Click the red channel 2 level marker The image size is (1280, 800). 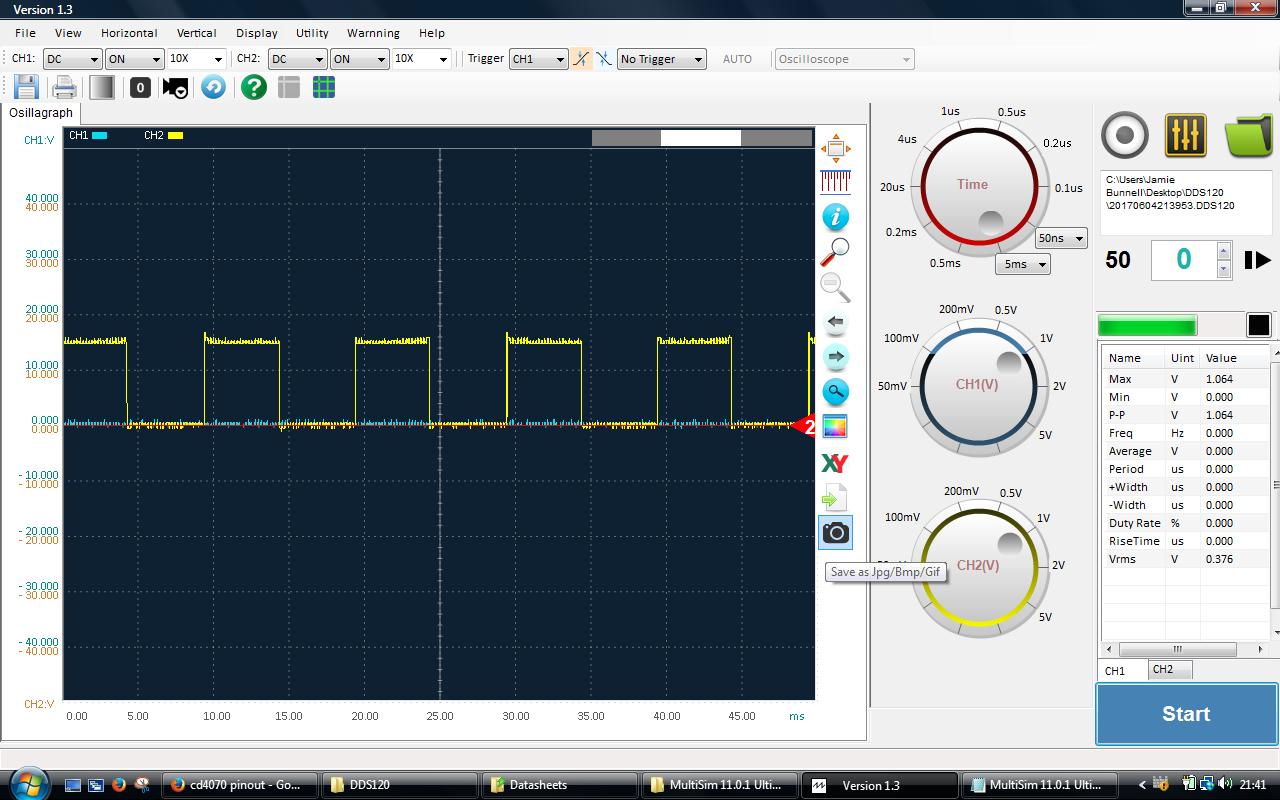[x=804, y=427]
